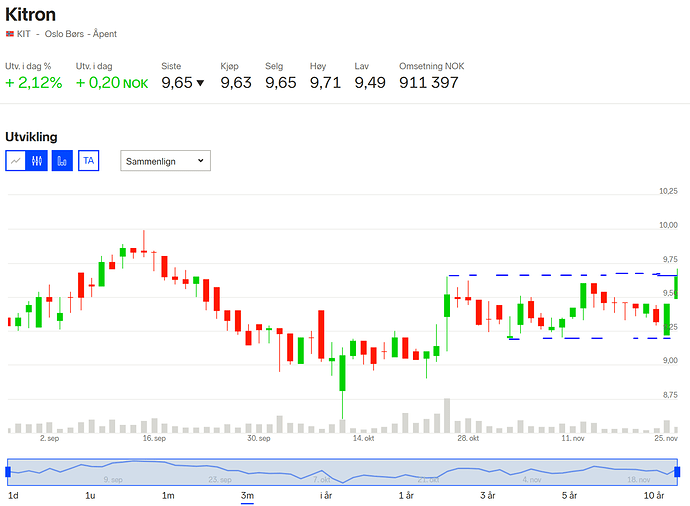Click the Høy value 9,71

(x=325, y=83)
